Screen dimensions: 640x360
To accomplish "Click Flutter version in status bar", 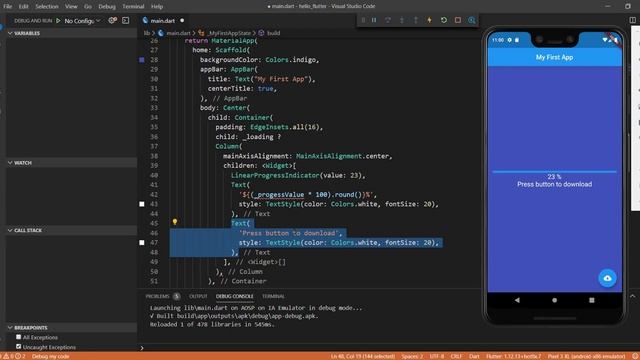I will click(513, 356).
